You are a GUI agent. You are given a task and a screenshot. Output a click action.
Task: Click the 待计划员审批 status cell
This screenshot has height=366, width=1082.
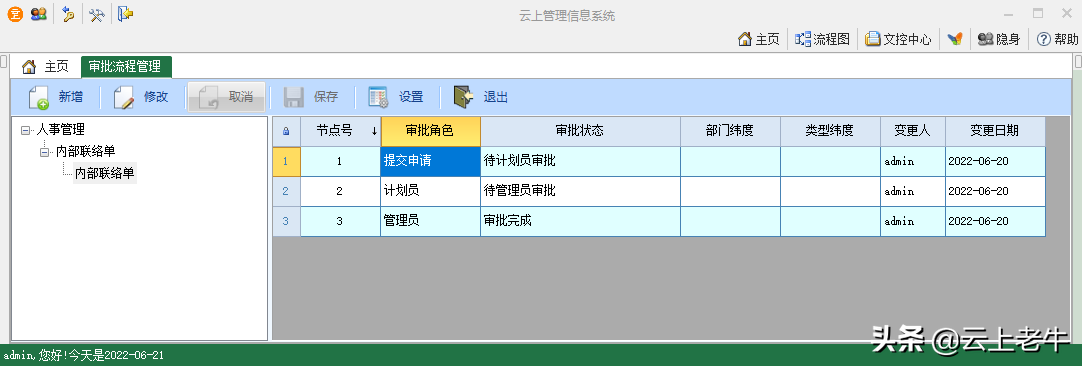coord(580,162)
